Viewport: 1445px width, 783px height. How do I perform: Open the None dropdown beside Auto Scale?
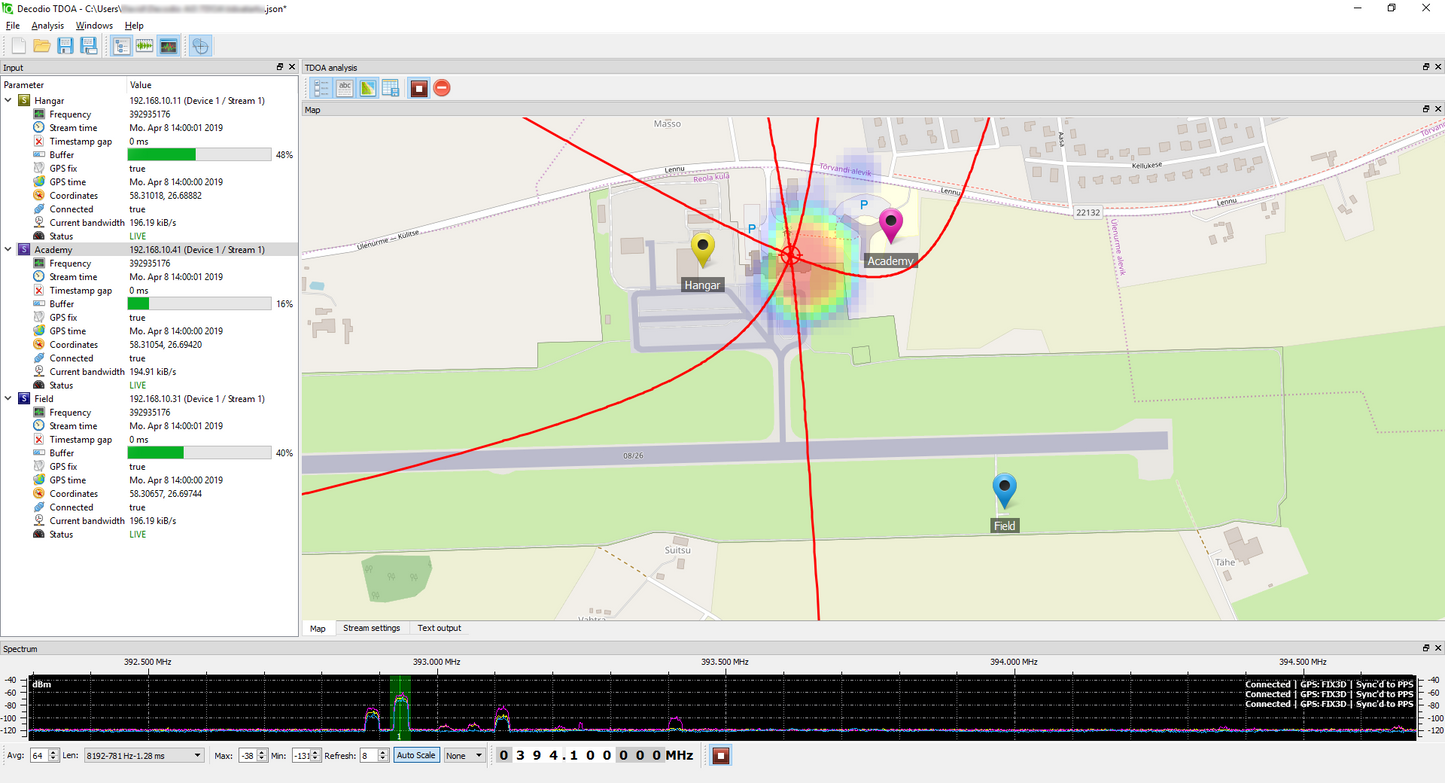(464, 755)
